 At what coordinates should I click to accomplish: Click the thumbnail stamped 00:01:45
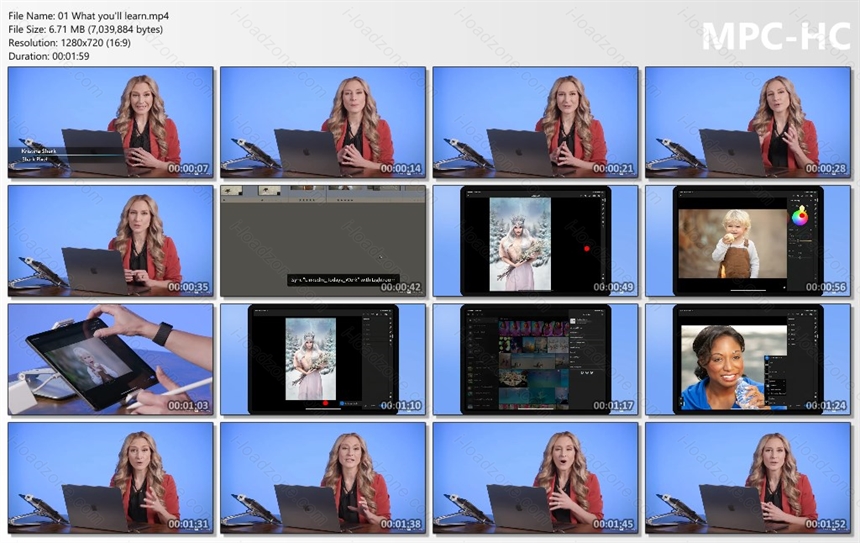click(x=535, y=478)
